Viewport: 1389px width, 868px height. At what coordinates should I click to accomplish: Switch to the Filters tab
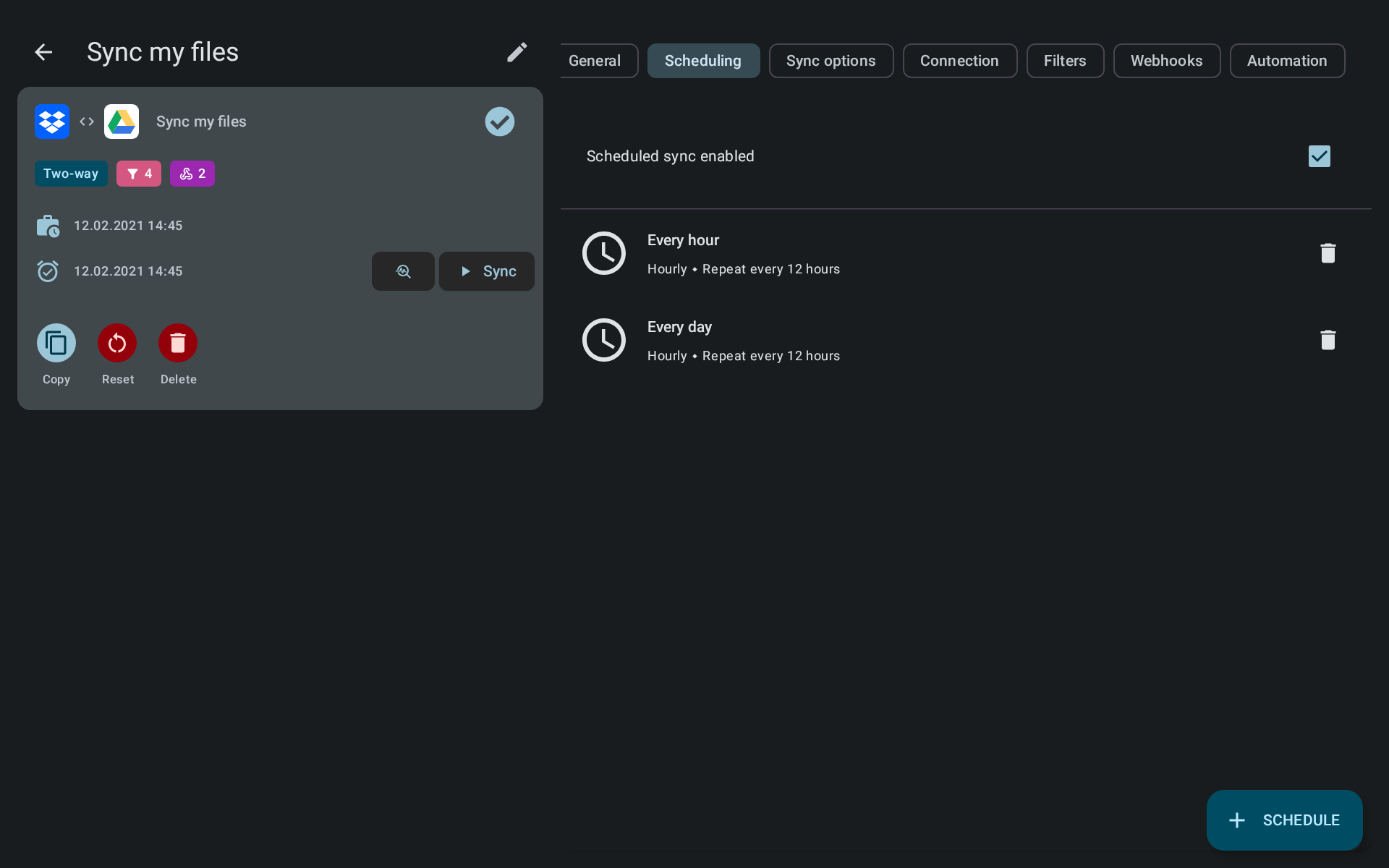1065,61
